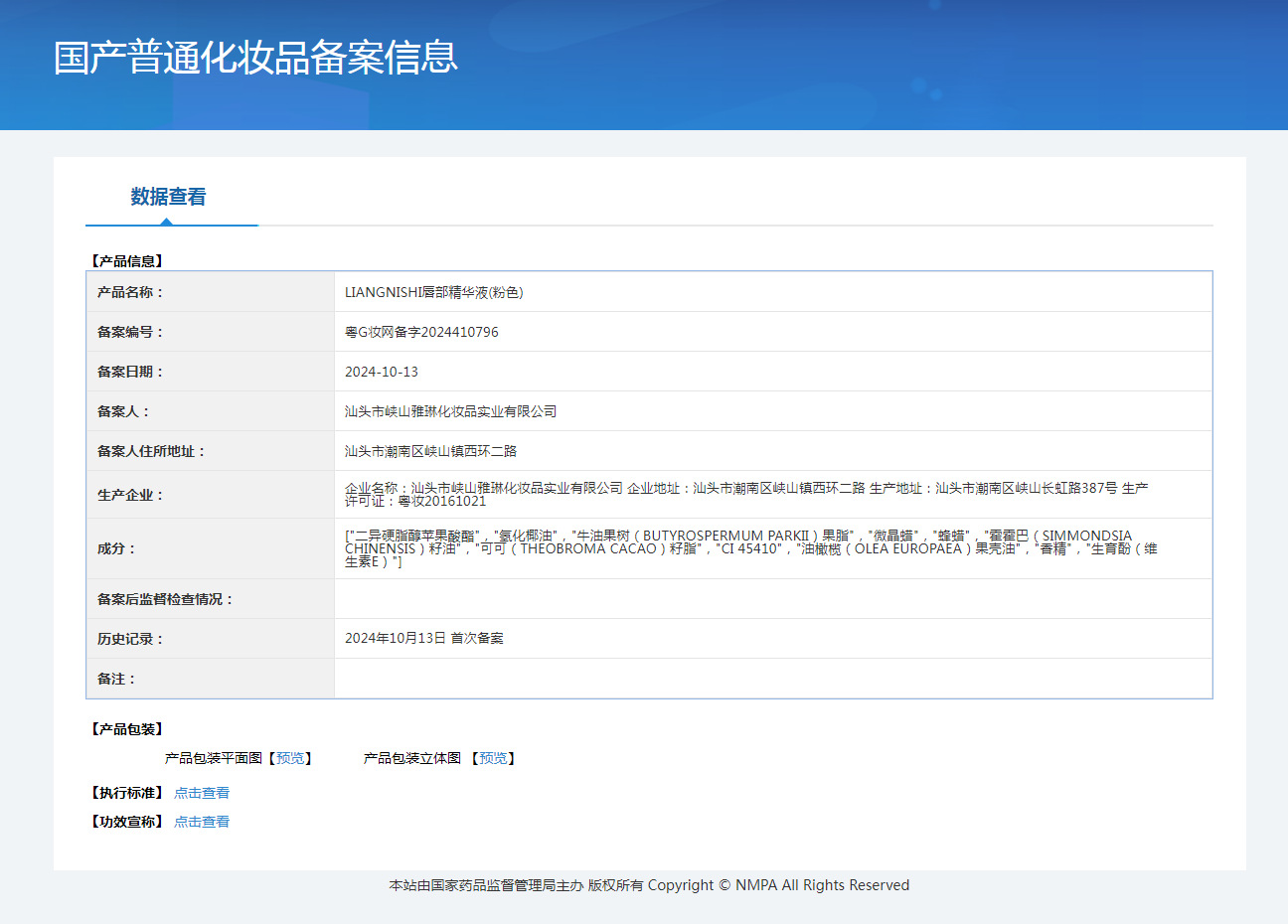The width and height of the screenshot is (1288, 924).
Task: Click the product name LIANGNISHI唇部精华液(粉色)
Action: [433, 292]
